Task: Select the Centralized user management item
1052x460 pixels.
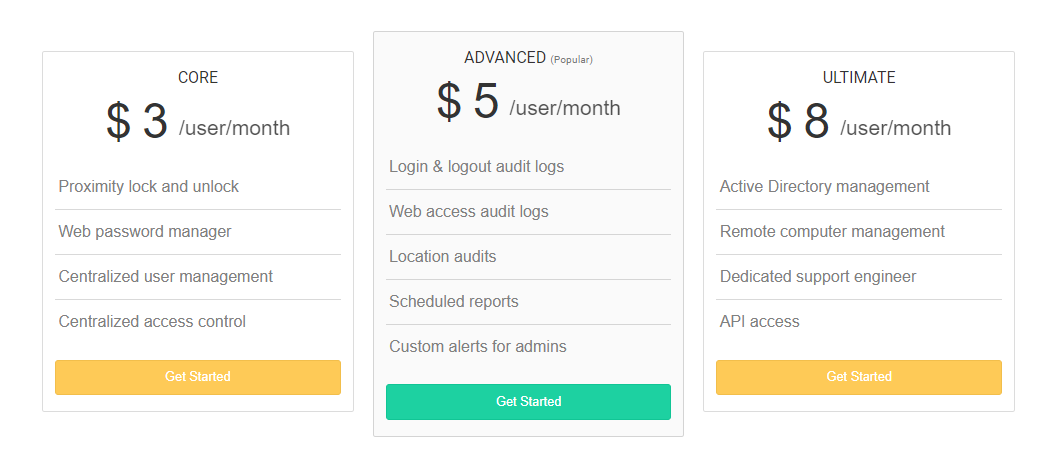Action: [x=166, y=276]
